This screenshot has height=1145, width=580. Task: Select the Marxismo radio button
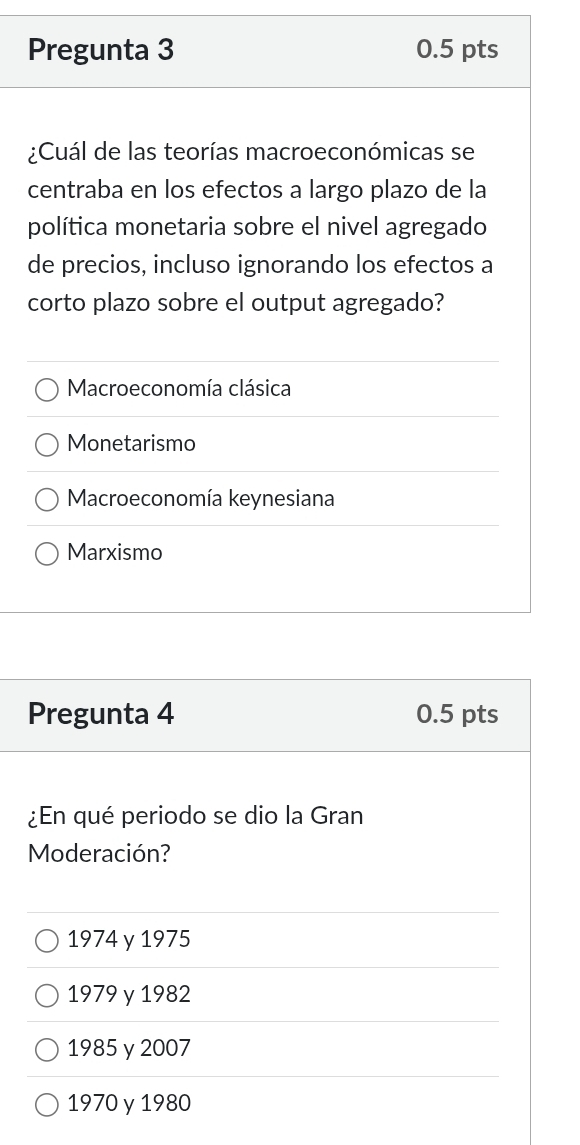[47, 553]
